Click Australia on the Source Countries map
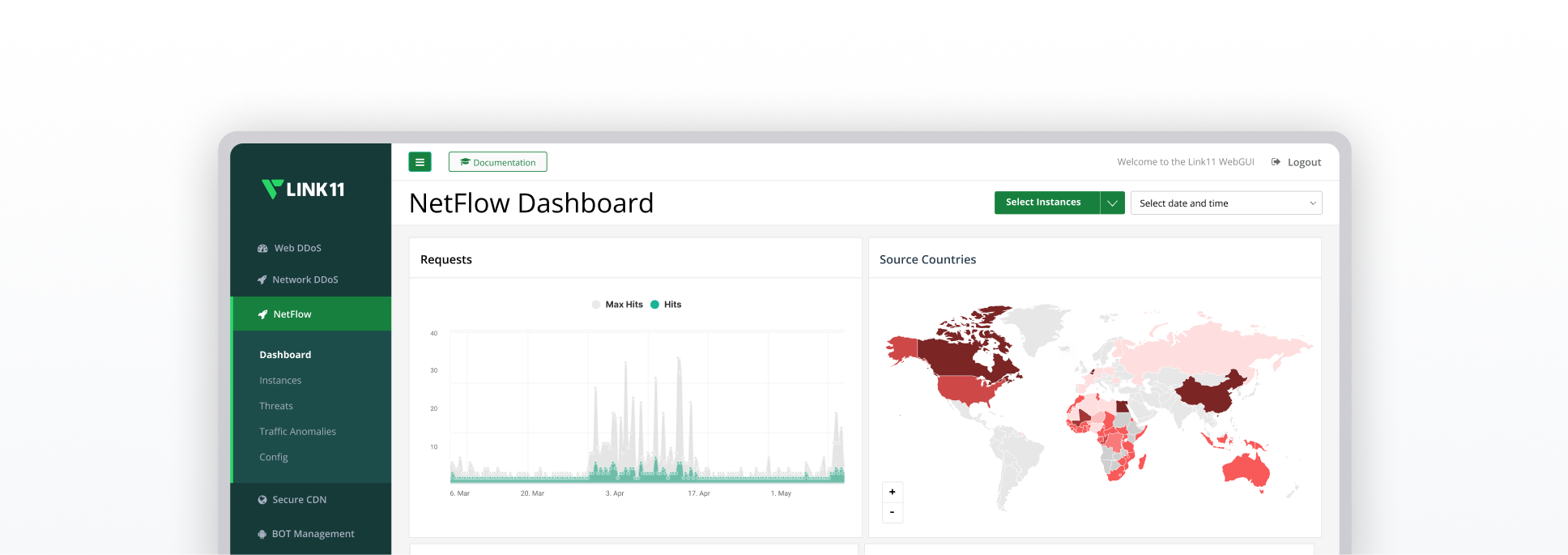The height and width of the screenshot is (555, 1568). coord(1246,470)
